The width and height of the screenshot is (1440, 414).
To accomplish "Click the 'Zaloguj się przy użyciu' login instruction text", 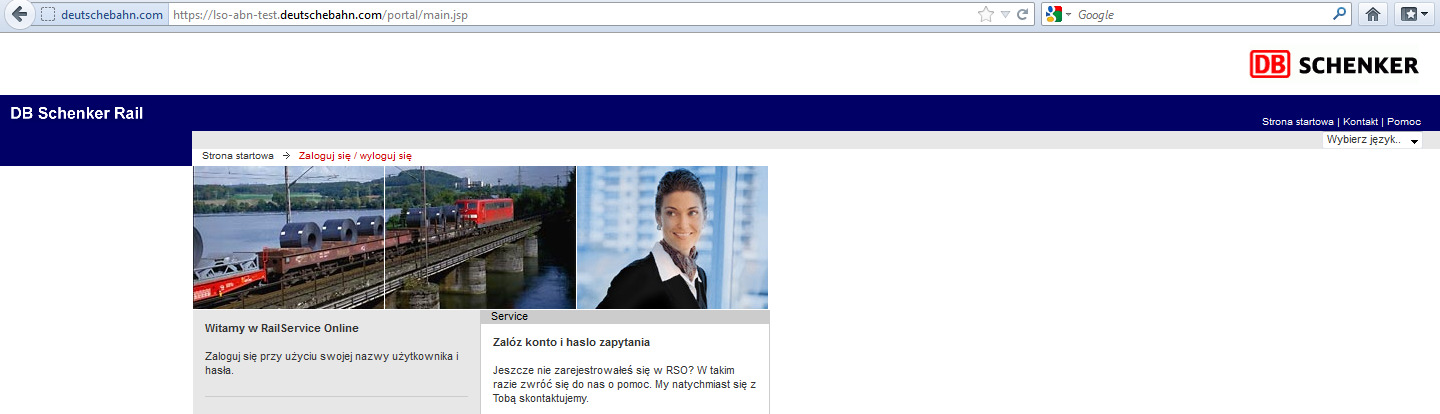I will tap(331, 363).
